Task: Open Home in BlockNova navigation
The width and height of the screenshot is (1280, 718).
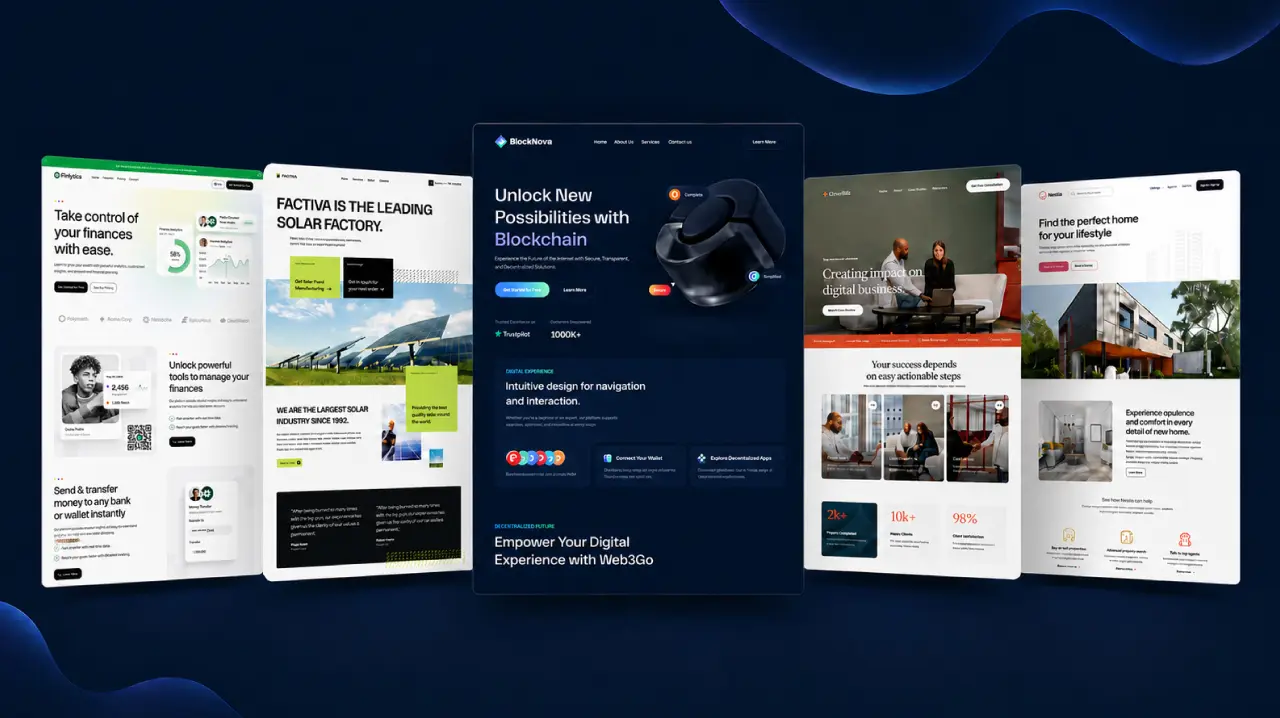Action: coord(600,142)
